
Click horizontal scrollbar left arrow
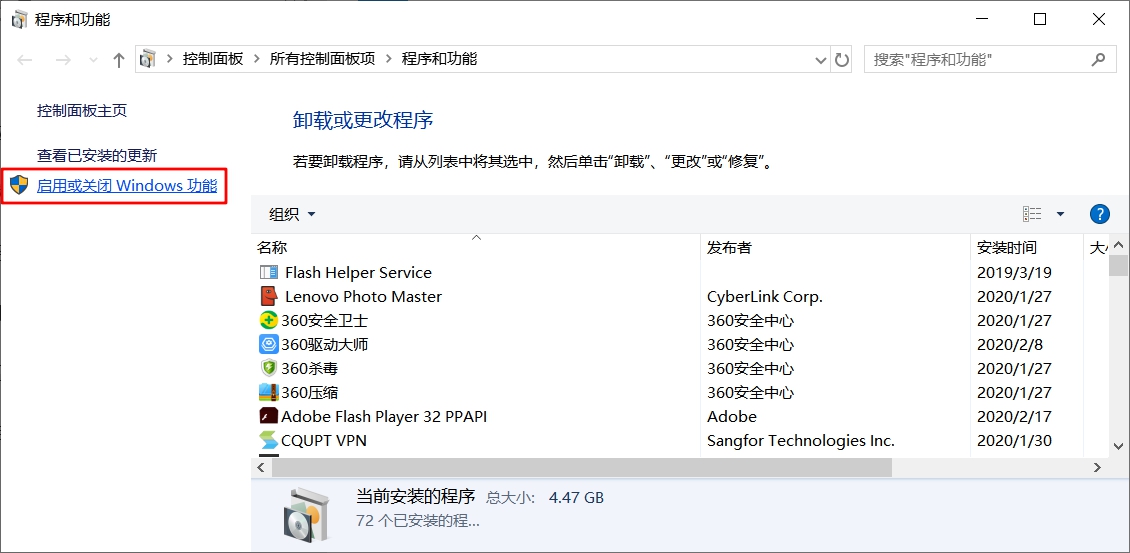[x=261, y=467]
